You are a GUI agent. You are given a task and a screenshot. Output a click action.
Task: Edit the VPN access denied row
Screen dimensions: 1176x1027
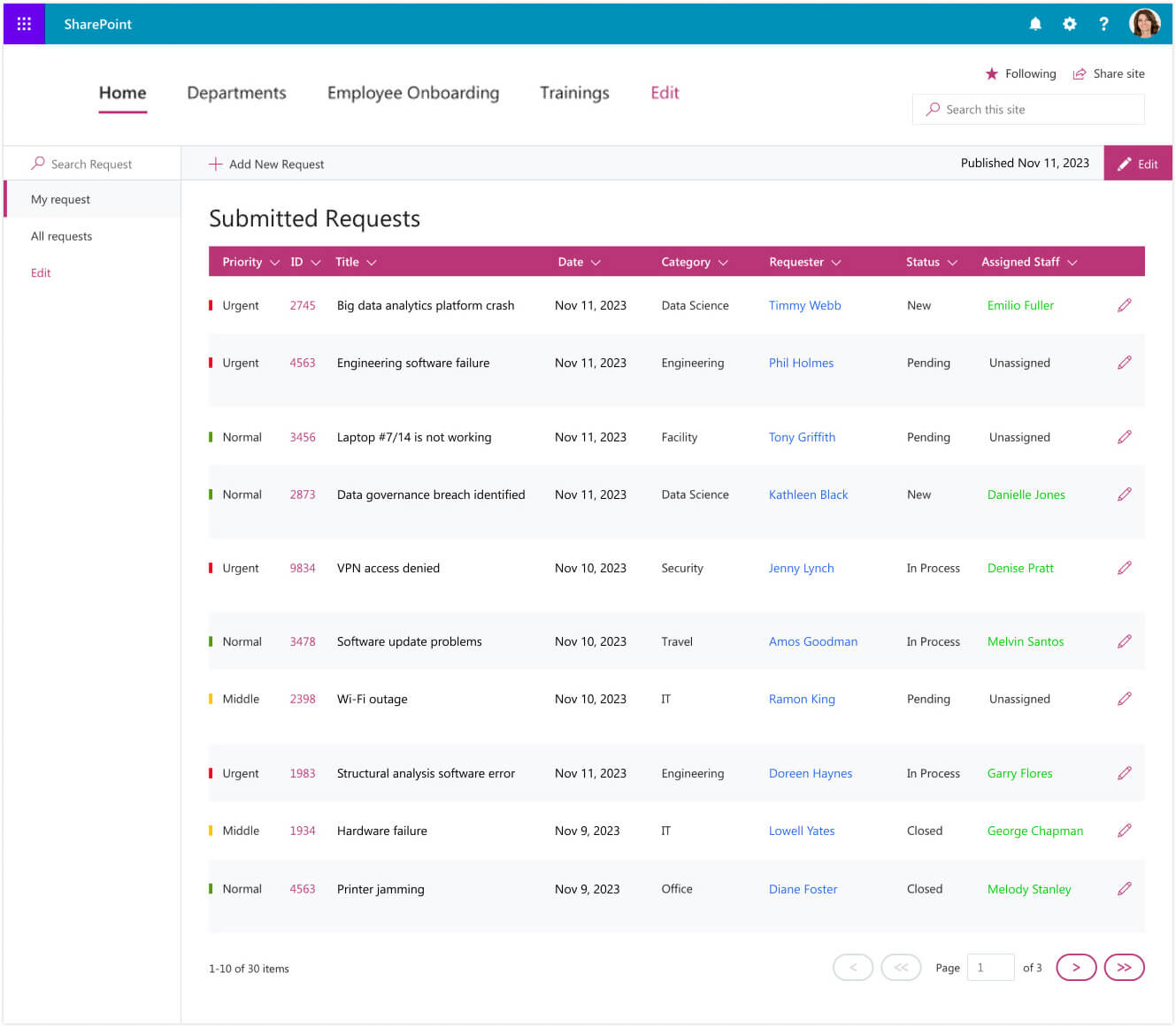pos(1124,568)
